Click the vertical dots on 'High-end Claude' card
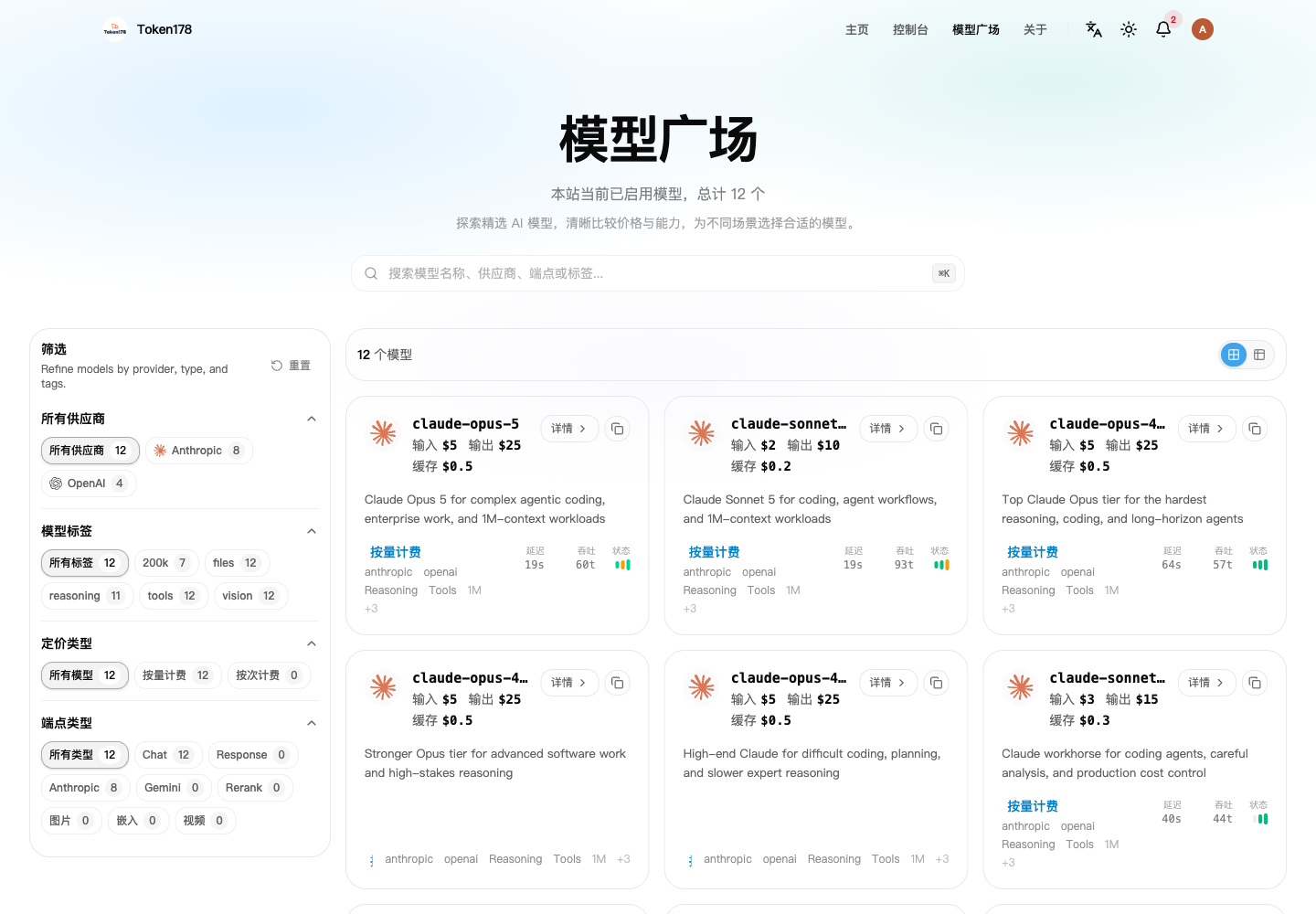 click(x=690, y=860)
